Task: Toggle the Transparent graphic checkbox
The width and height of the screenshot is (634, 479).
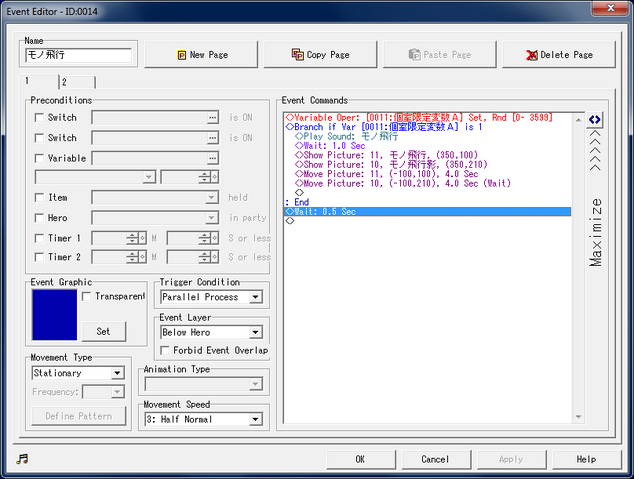Action: (86, 296)
